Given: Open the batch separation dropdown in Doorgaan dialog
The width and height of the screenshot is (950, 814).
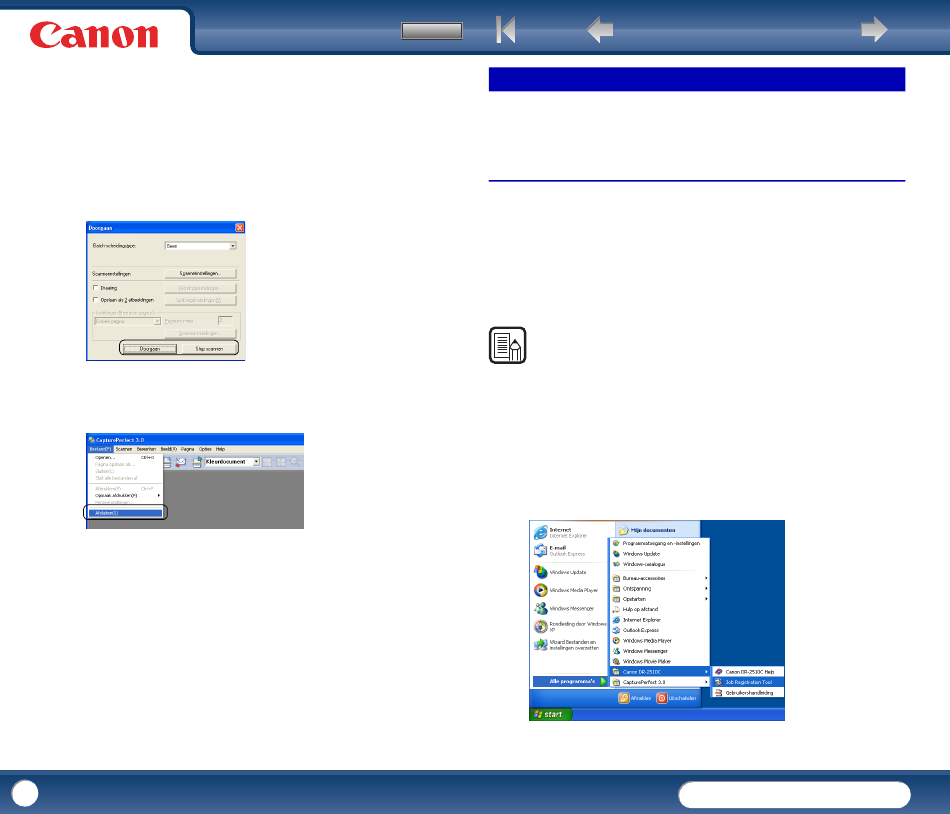Looking at the screenshot, I should (232, 245).
